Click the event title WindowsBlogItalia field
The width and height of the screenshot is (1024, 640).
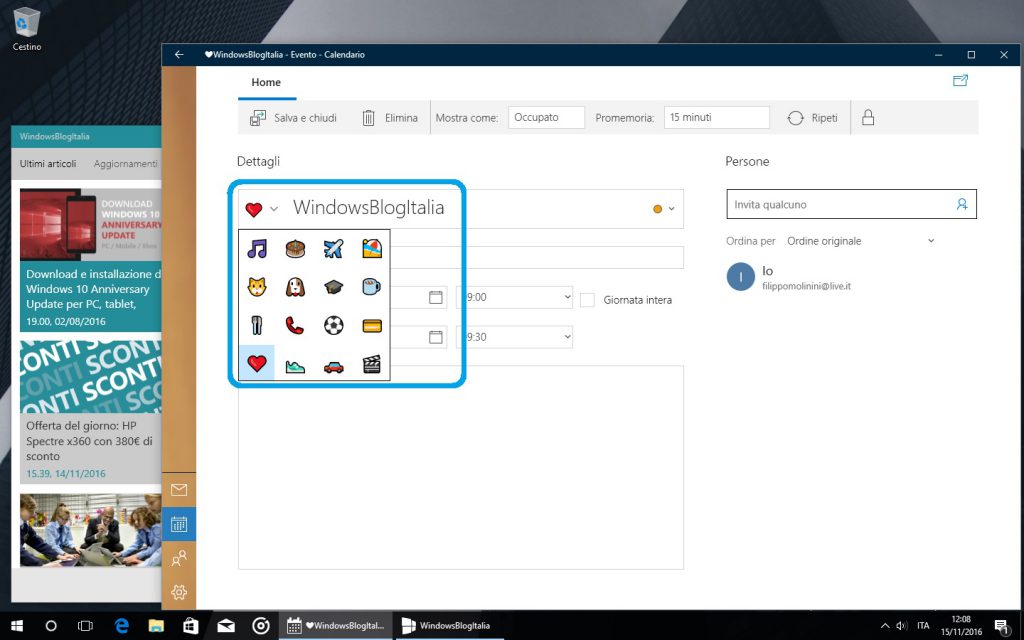[368, 208]
